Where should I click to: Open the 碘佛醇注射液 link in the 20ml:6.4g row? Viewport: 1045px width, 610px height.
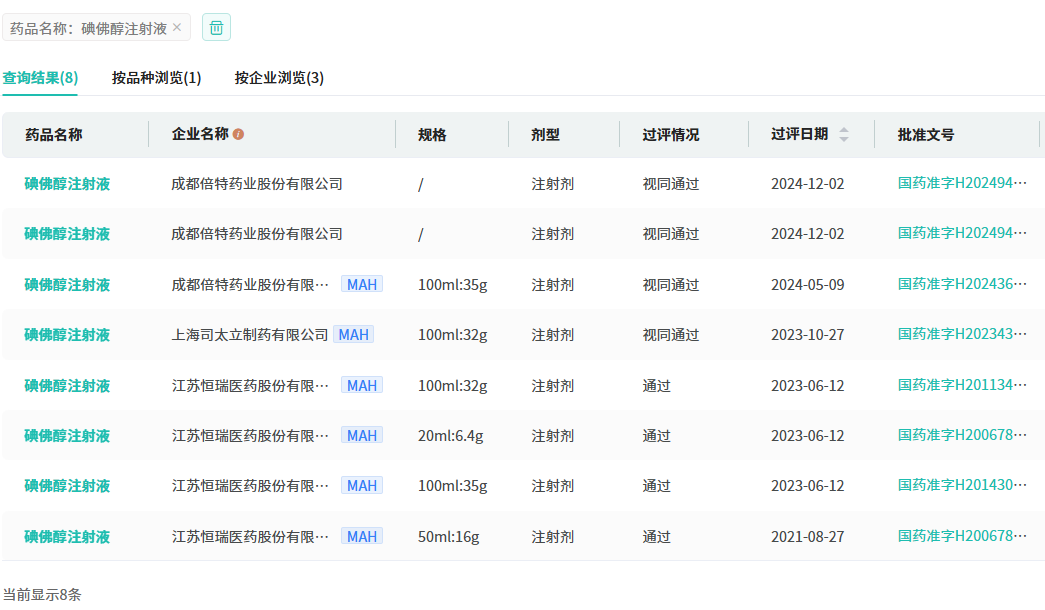tap(67, 436)
